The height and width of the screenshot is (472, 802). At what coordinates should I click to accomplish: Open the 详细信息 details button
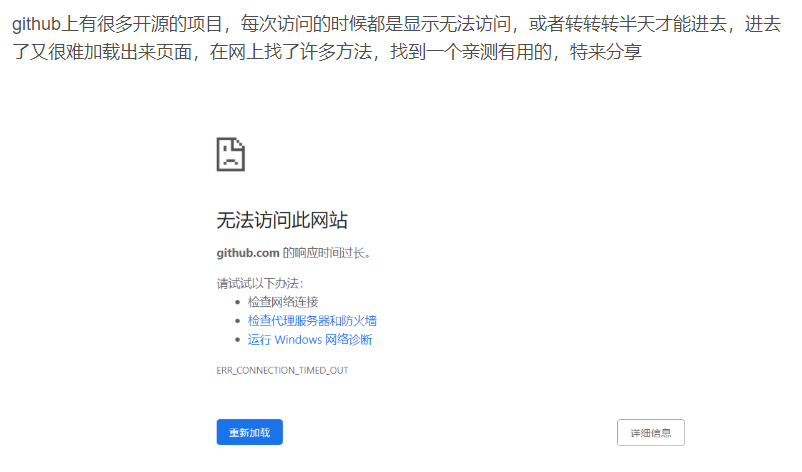651,433
